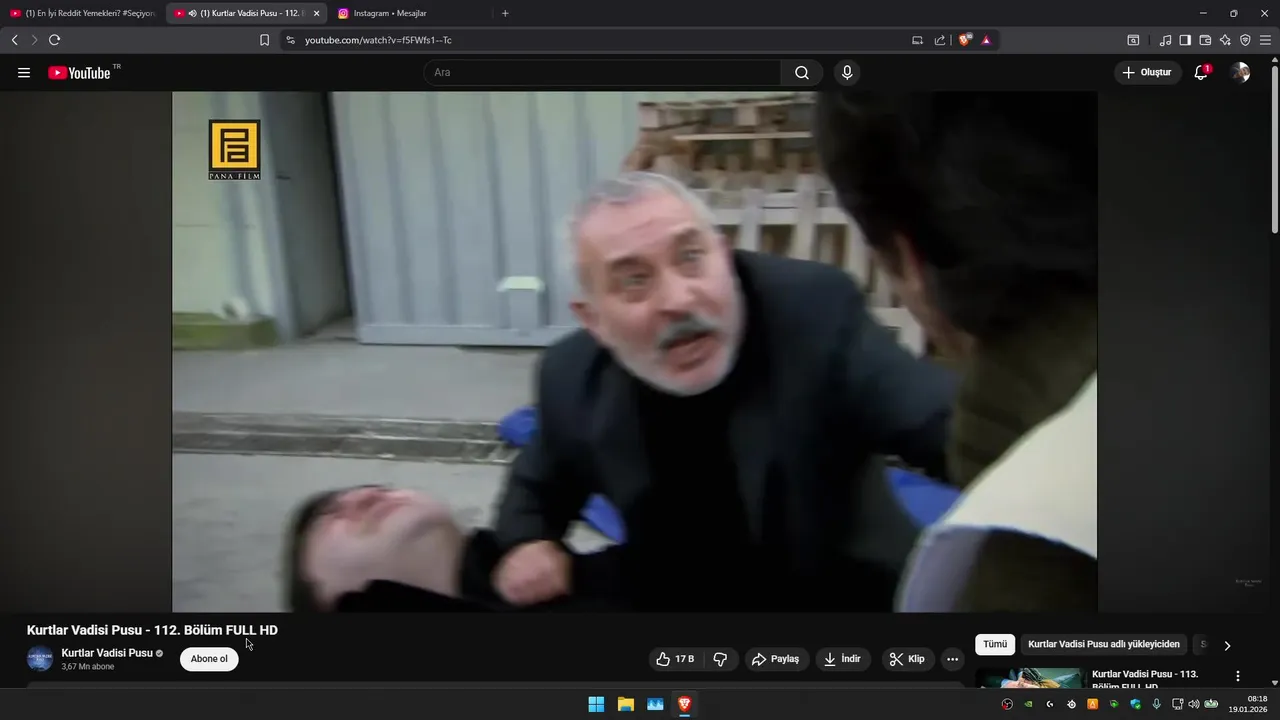Screen dimensions: 1280x720
Task: Click the Brave browser taskbar icon
Action: pos(684,704)
